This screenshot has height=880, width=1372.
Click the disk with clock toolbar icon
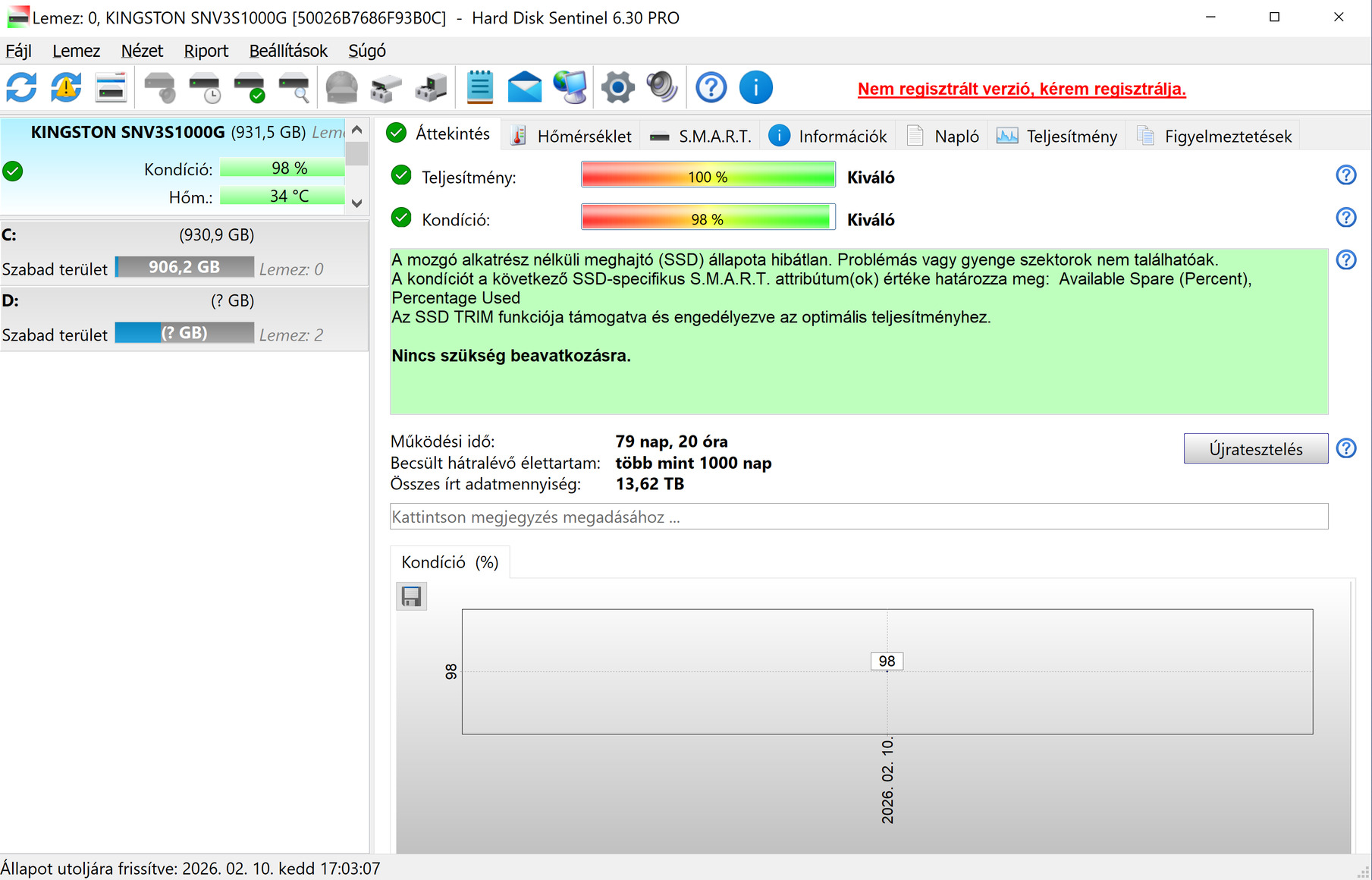pyautogui.click(x=204, y=87)
